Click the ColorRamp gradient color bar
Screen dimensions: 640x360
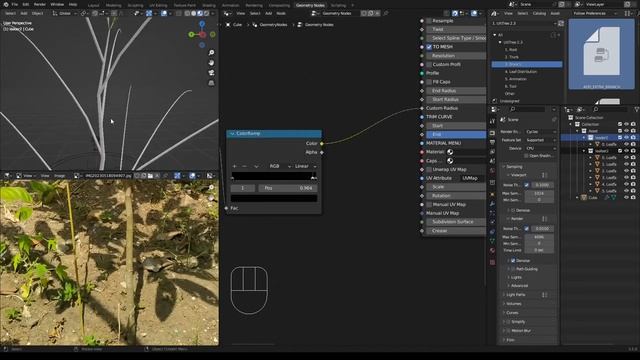(x=274, y=176)
